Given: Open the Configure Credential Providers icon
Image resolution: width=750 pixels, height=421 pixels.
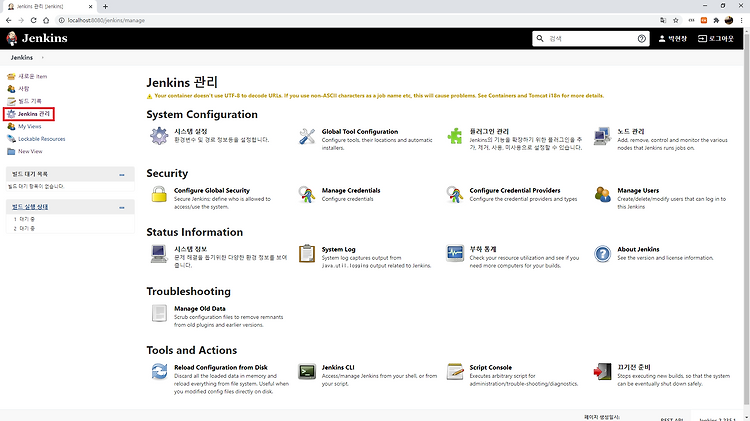Looking at the screenshot, I should [x=454, y=195].
